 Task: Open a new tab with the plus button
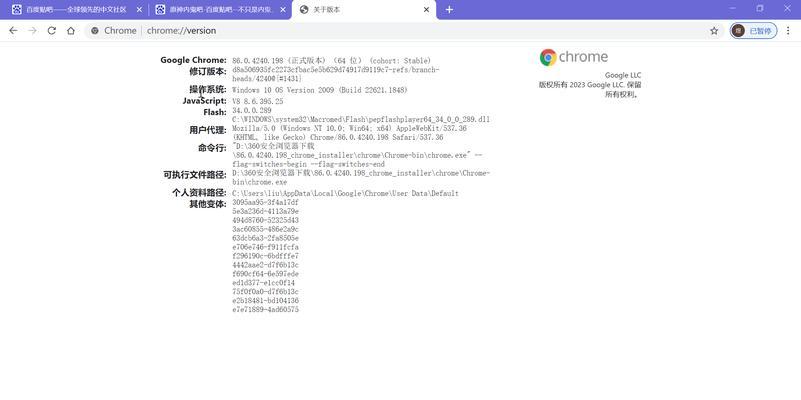coord(449,9)
